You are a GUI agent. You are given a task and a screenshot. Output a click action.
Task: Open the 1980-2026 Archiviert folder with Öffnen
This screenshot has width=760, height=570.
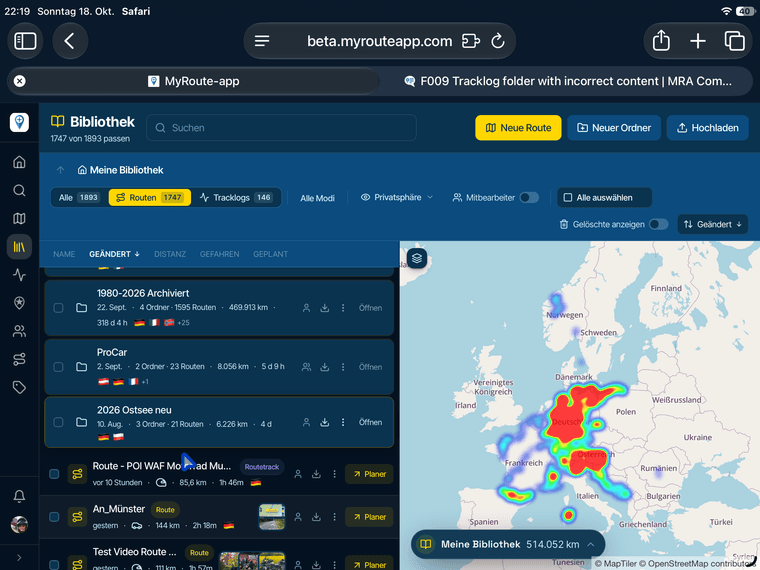coord(370,308)
